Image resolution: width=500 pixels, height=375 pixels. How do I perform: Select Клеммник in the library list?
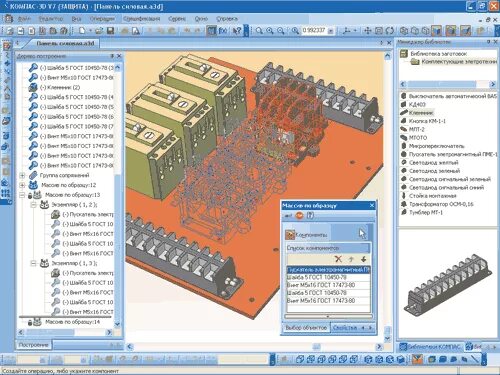[x=421, y=113]
